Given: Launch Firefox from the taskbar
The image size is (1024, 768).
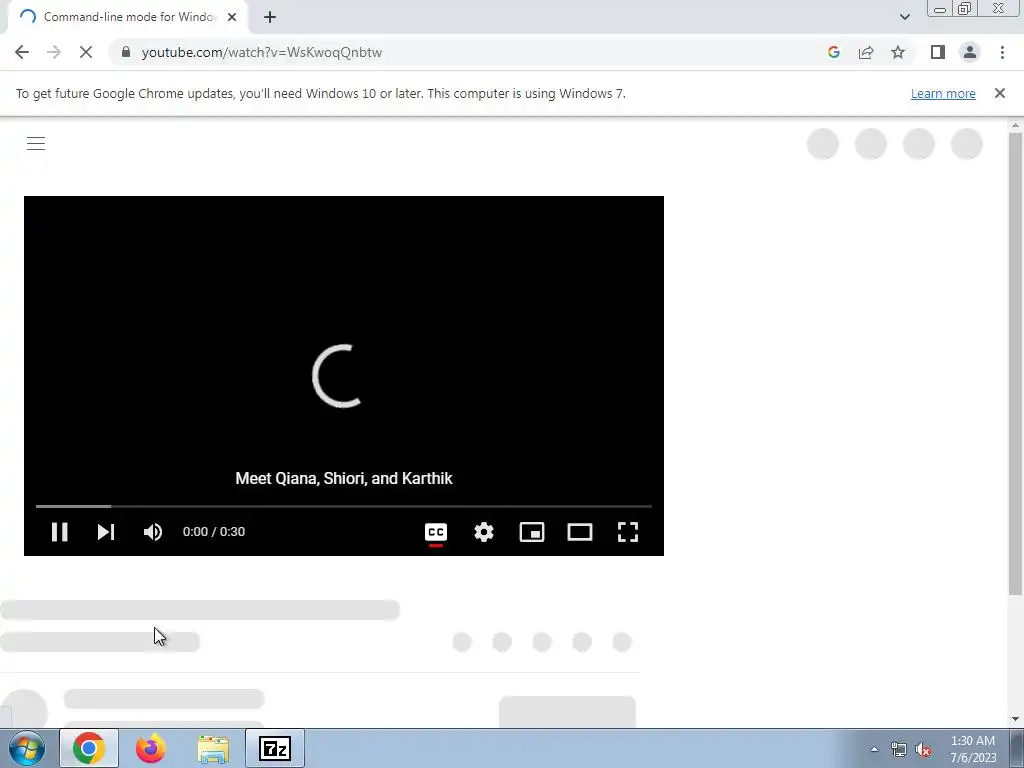Looking at the screenshot, I should point(150,748).
